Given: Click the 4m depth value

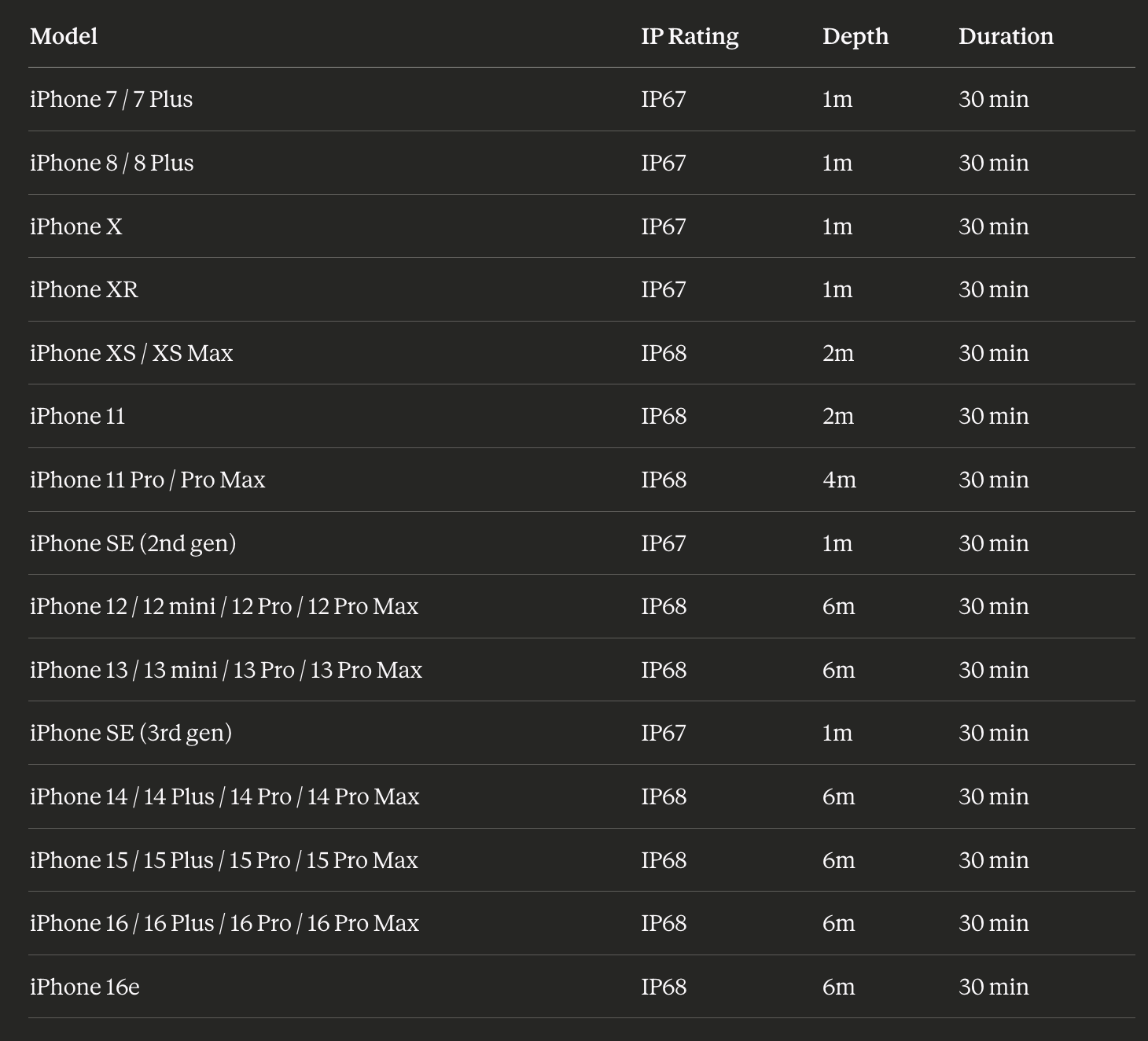Looking at the screenshot, I should [839, 480].
